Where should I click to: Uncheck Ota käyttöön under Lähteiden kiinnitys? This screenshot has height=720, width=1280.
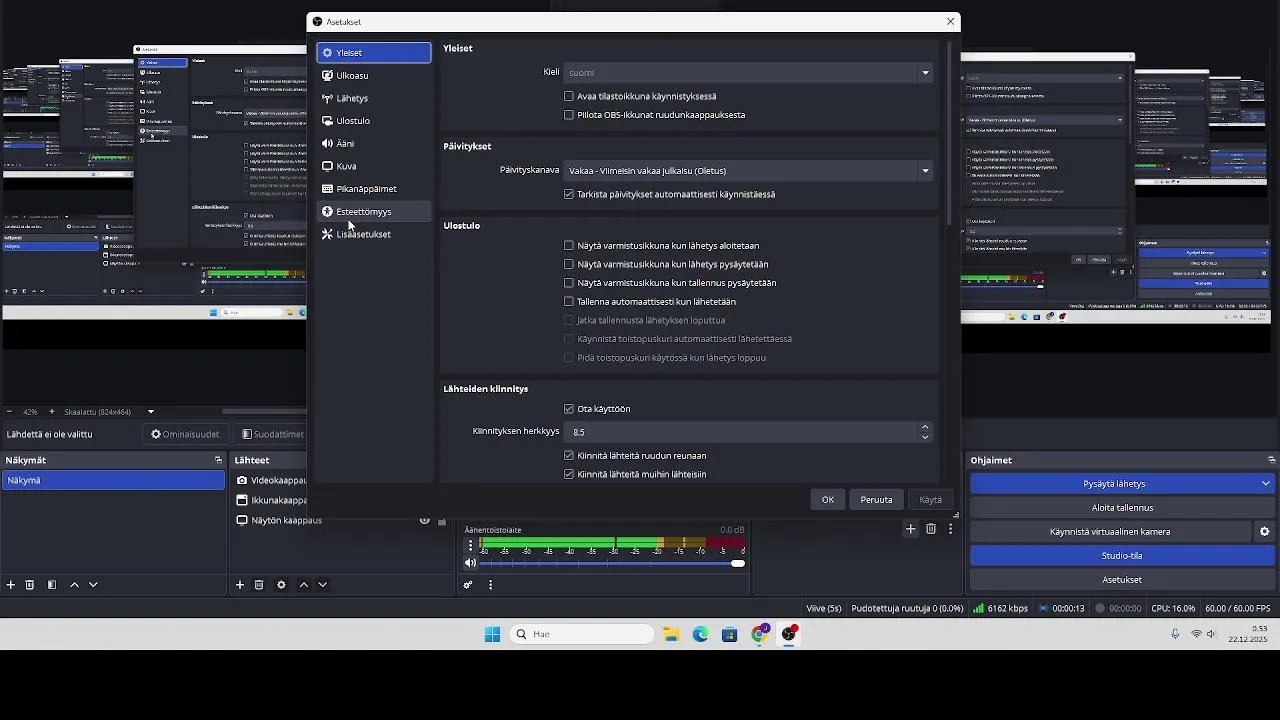569,409
